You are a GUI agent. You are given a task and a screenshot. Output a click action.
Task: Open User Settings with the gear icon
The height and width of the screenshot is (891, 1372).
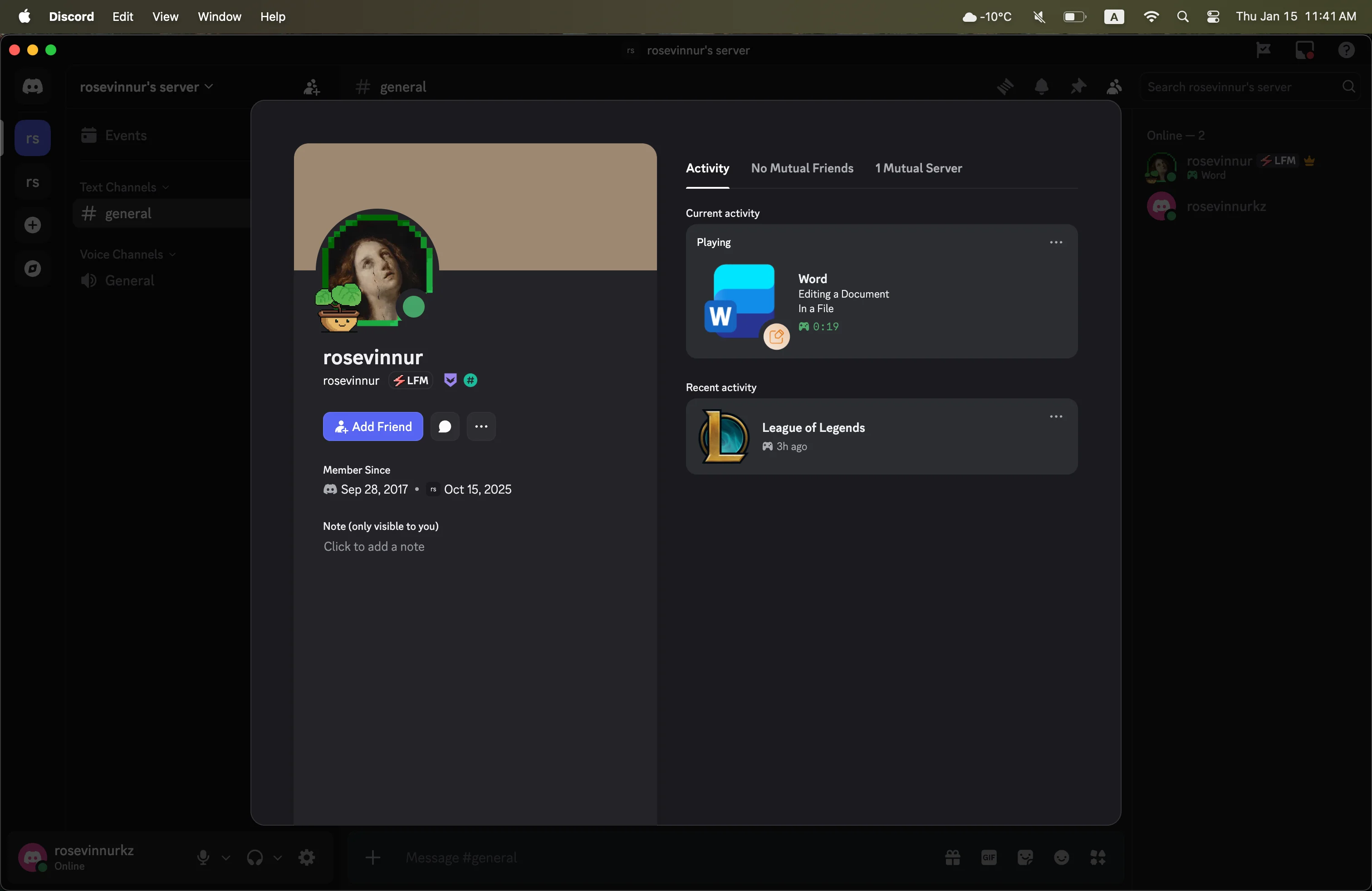pyautogui.click(x=307, y=857)
